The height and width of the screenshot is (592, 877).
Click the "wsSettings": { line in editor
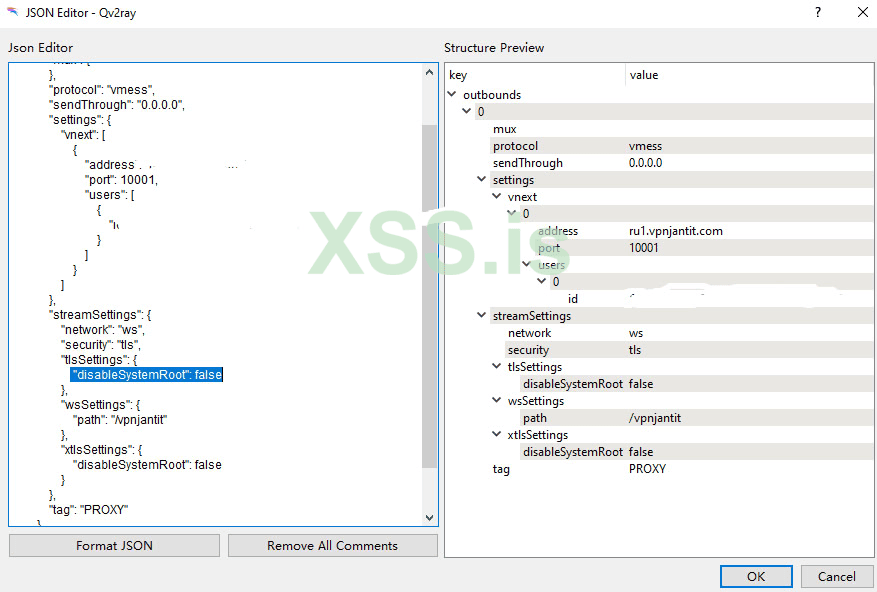point(101,405)
